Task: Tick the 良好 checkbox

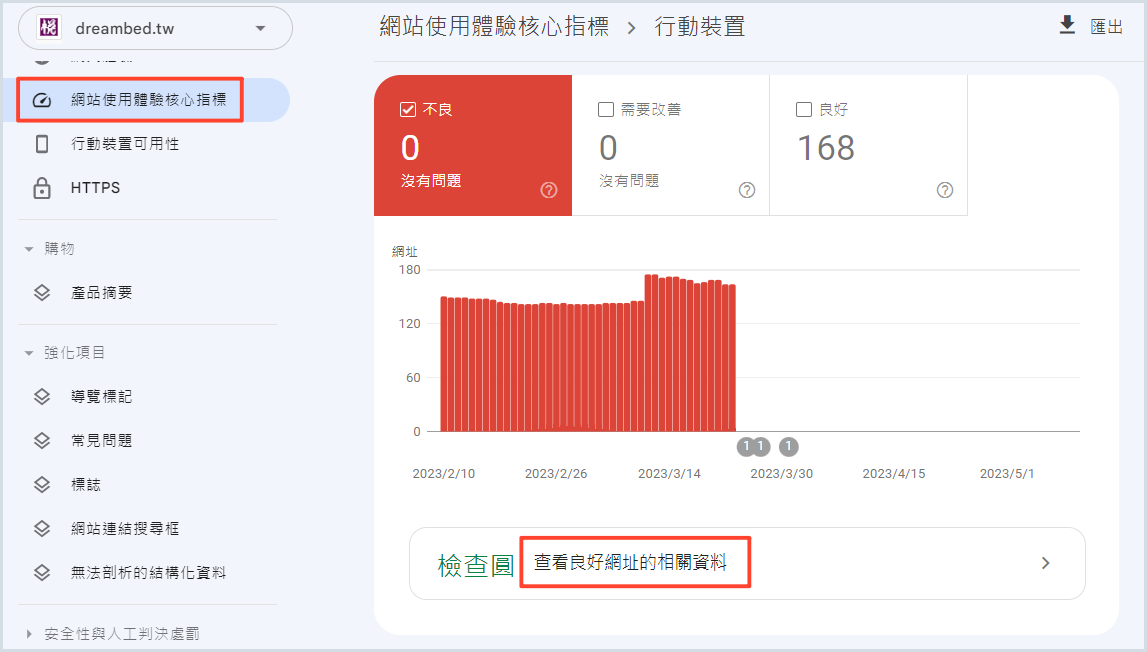Action: pyautogui.click(x=803, y=109)
